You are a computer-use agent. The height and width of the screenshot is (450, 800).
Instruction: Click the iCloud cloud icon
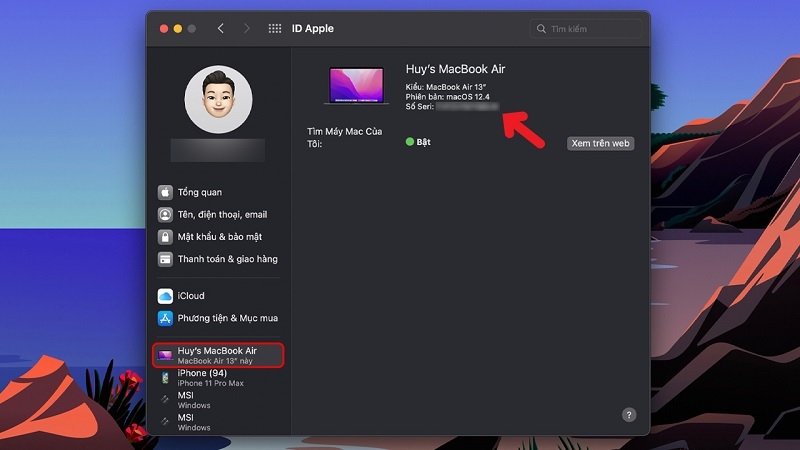[x=165, y=296]
